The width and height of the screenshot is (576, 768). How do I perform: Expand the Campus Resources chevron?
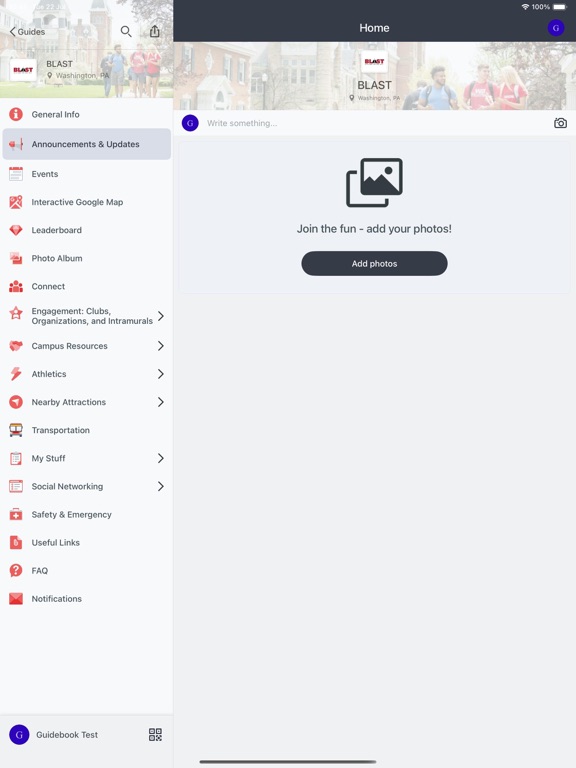click(161, 346)
